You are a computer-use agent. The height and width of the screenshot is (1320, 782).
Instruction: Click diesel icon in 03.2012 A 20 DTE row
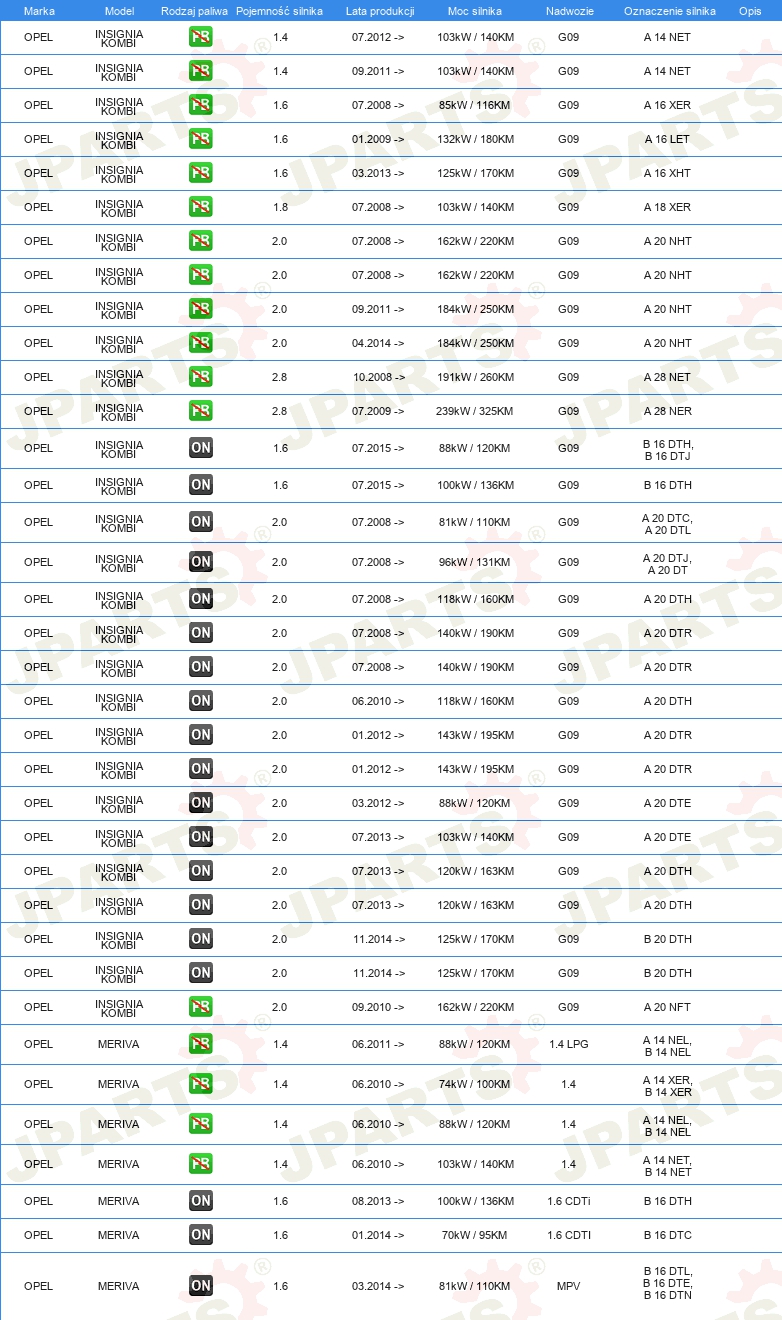click(201, 803)
